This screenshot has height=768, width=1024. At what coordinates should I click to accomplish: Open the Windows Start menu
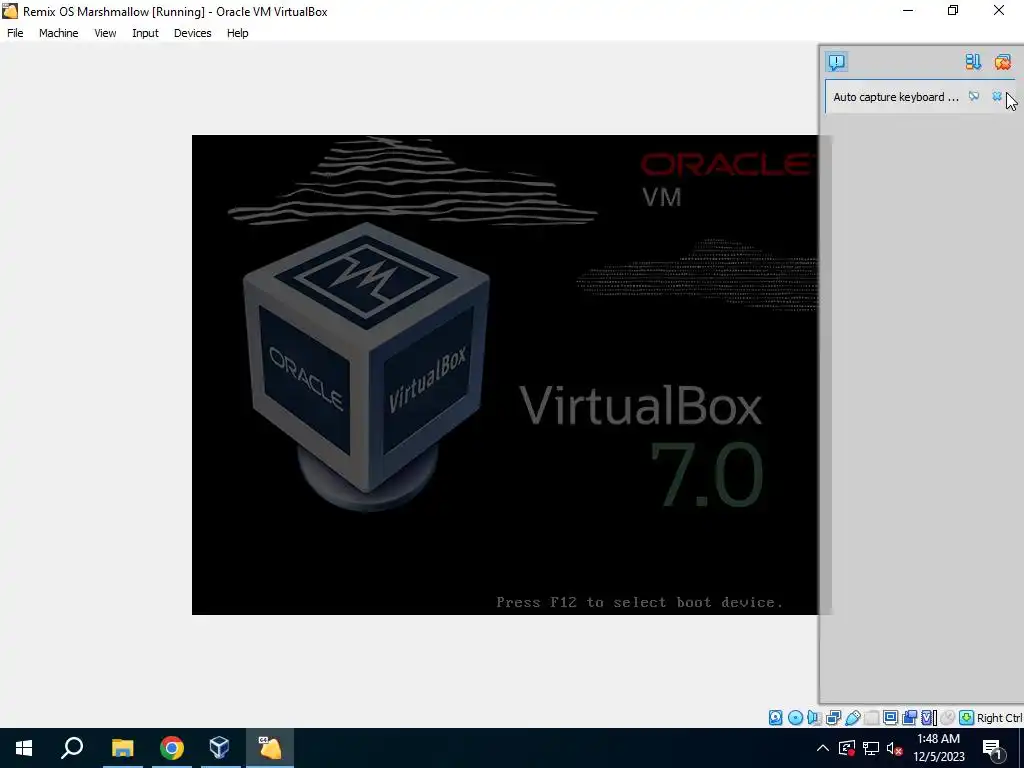(24, 748)
